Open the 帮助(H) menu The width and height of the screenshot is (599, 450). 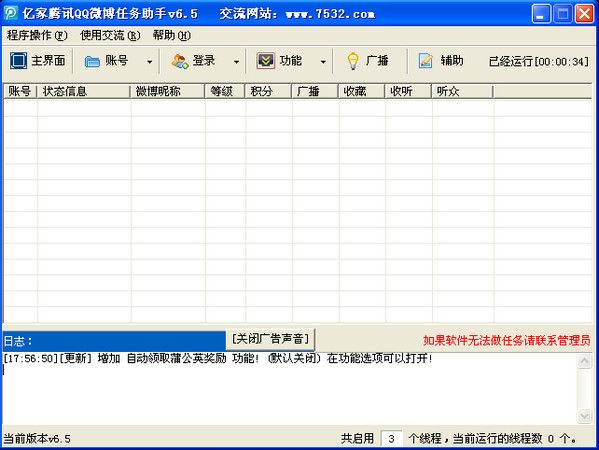point(172,36)
